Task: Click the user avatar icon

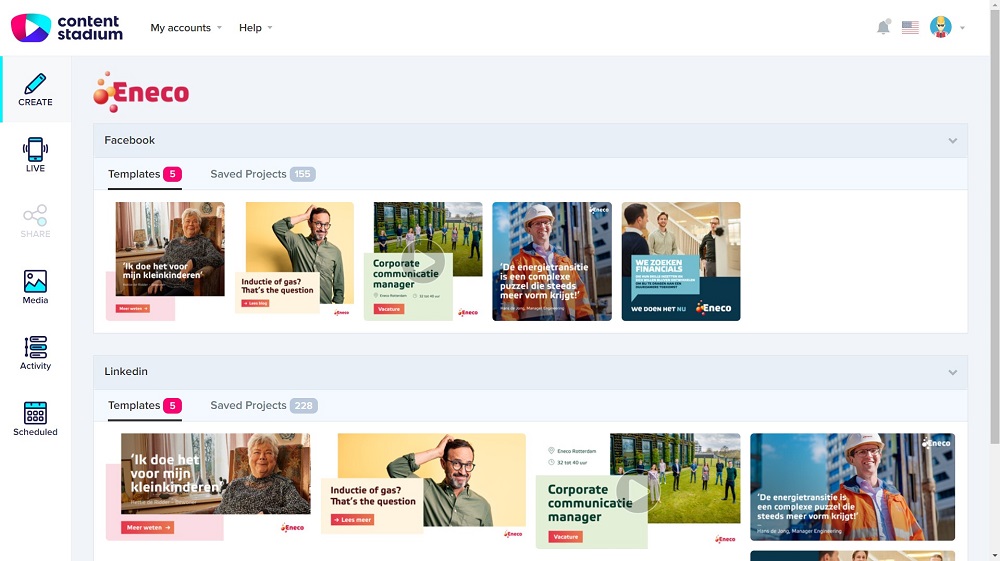Action: [x=941, y=27]
